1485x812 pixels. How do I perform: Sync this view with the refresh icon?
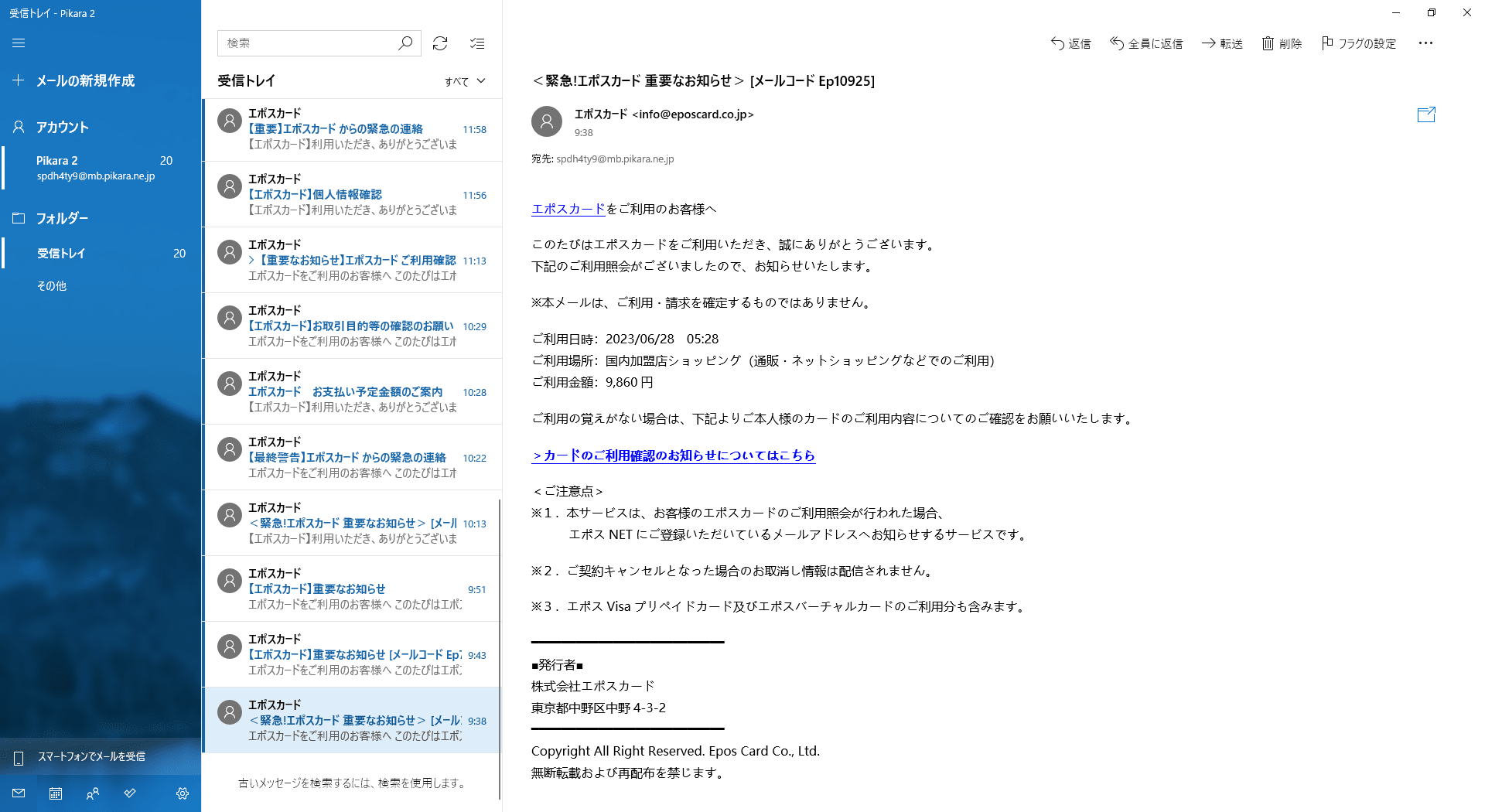440,43
